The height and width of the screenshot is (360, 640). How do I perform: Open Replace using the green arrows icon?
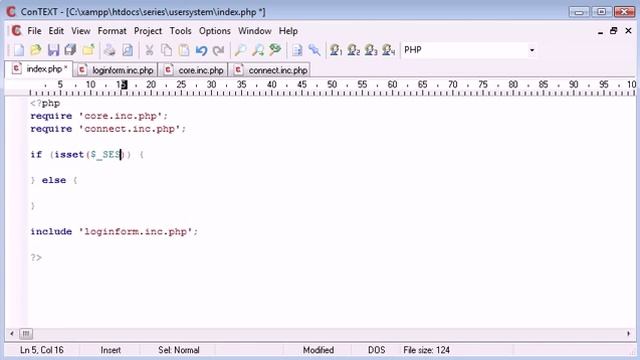276,50
